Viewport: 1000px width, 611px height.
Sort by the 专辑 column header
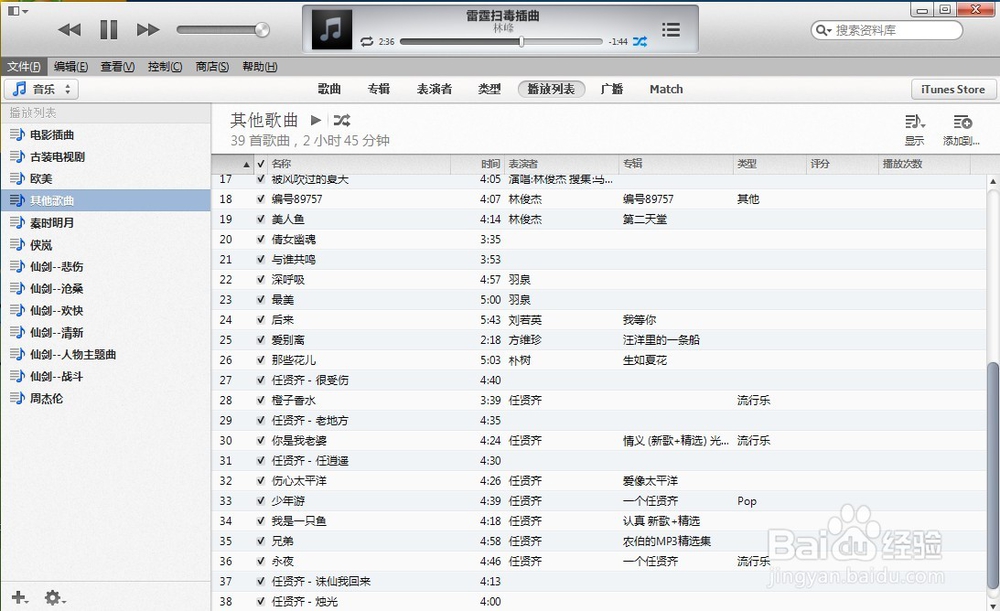point(675,164)
